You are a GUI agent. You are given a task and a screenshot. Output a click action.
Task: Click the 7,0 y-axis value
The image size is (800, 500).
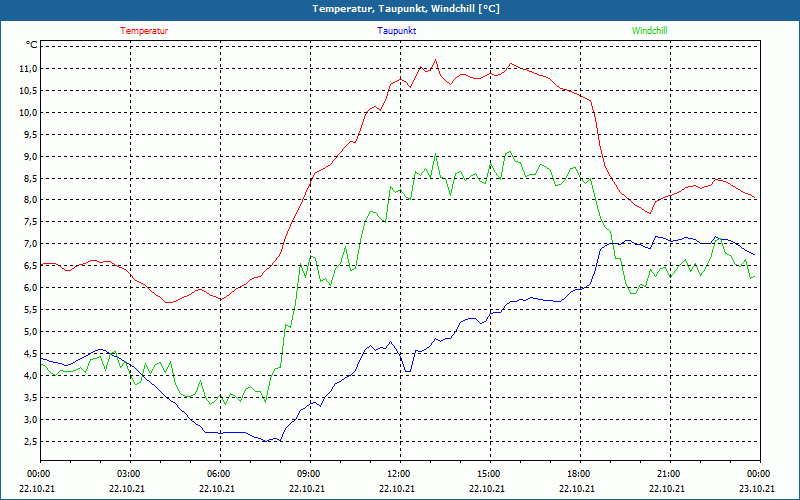tap(30, 244)
